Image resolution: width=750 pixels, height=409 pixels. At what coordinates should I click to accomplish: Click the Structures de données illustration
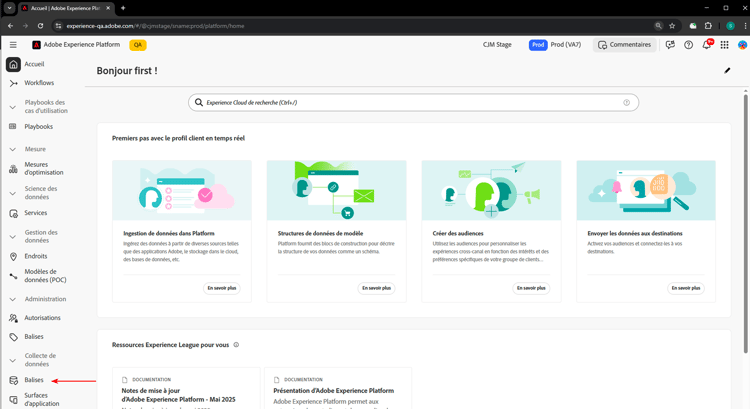(337, 190)
